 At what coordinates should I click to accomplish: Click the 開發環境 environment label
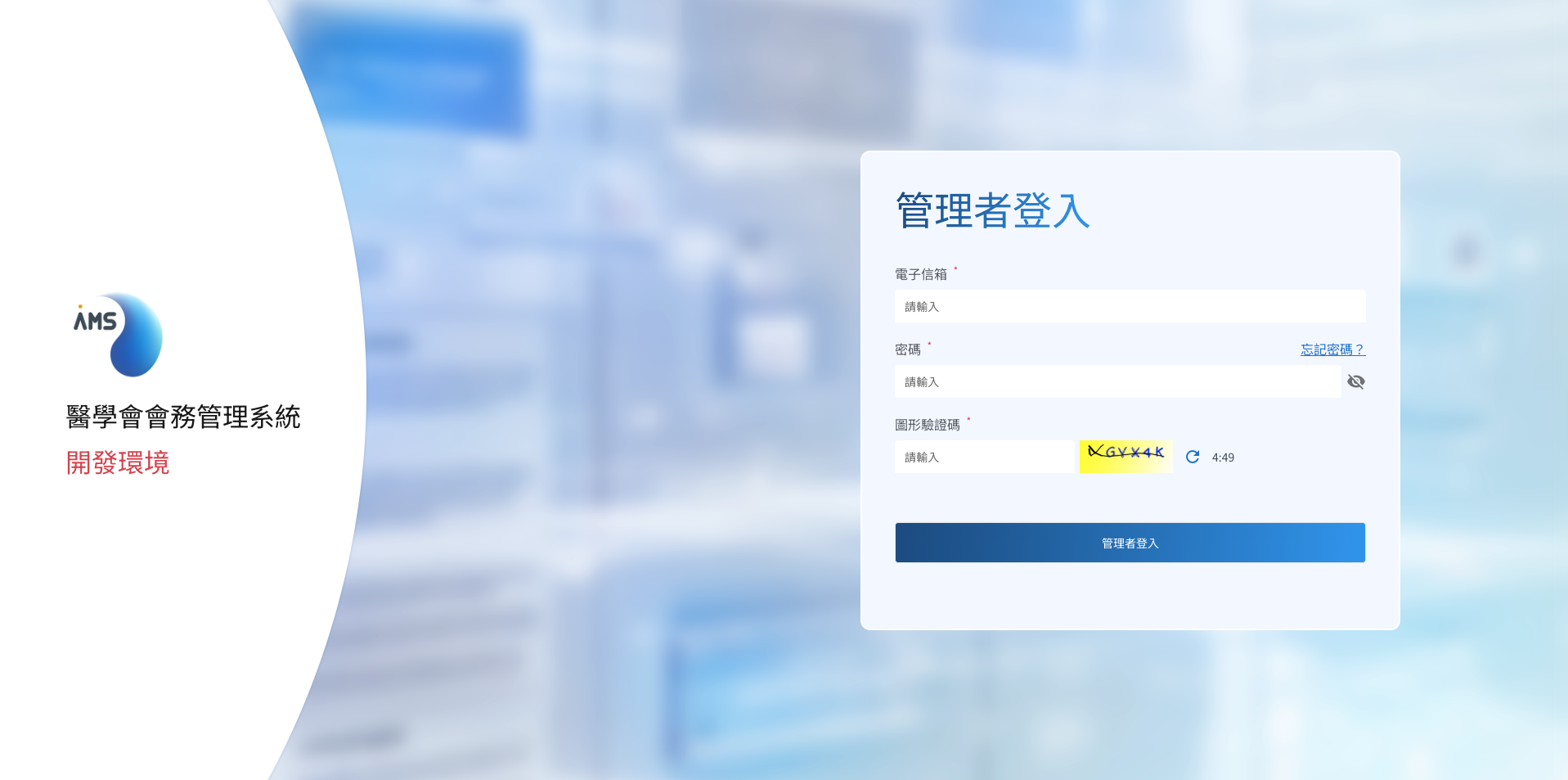pyautogui.click(x=117, y=463)
